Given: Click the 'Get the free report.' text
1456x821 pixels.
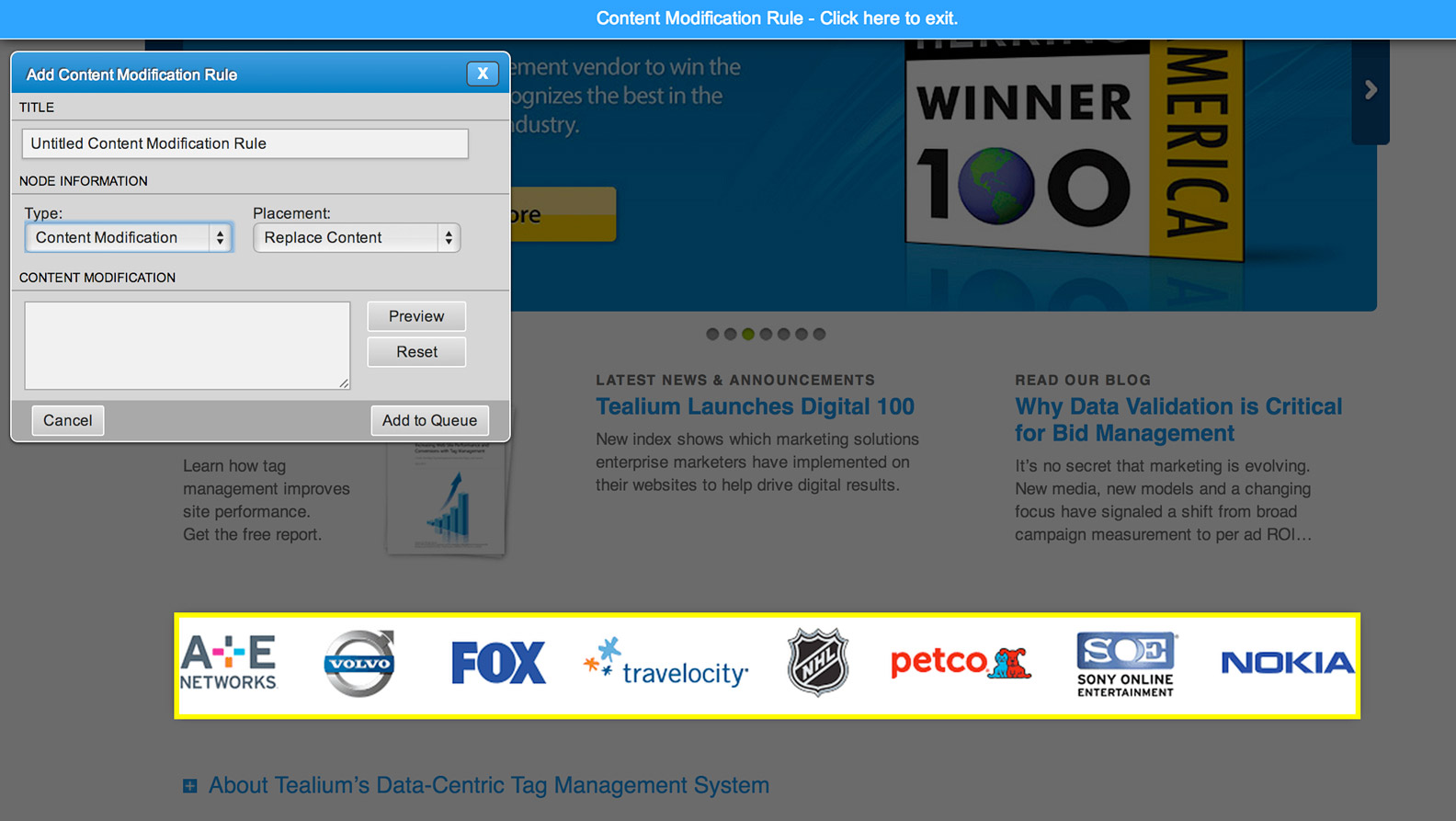Looking at the screenshot, I should click(x=252, y=534).
